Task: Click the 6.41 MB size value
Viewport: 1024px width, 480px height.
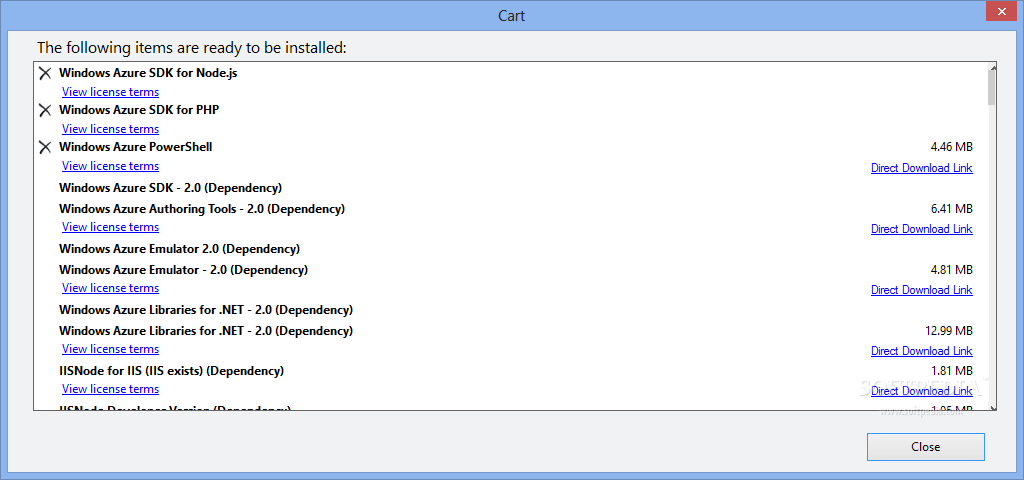Action: pos(952,209)
